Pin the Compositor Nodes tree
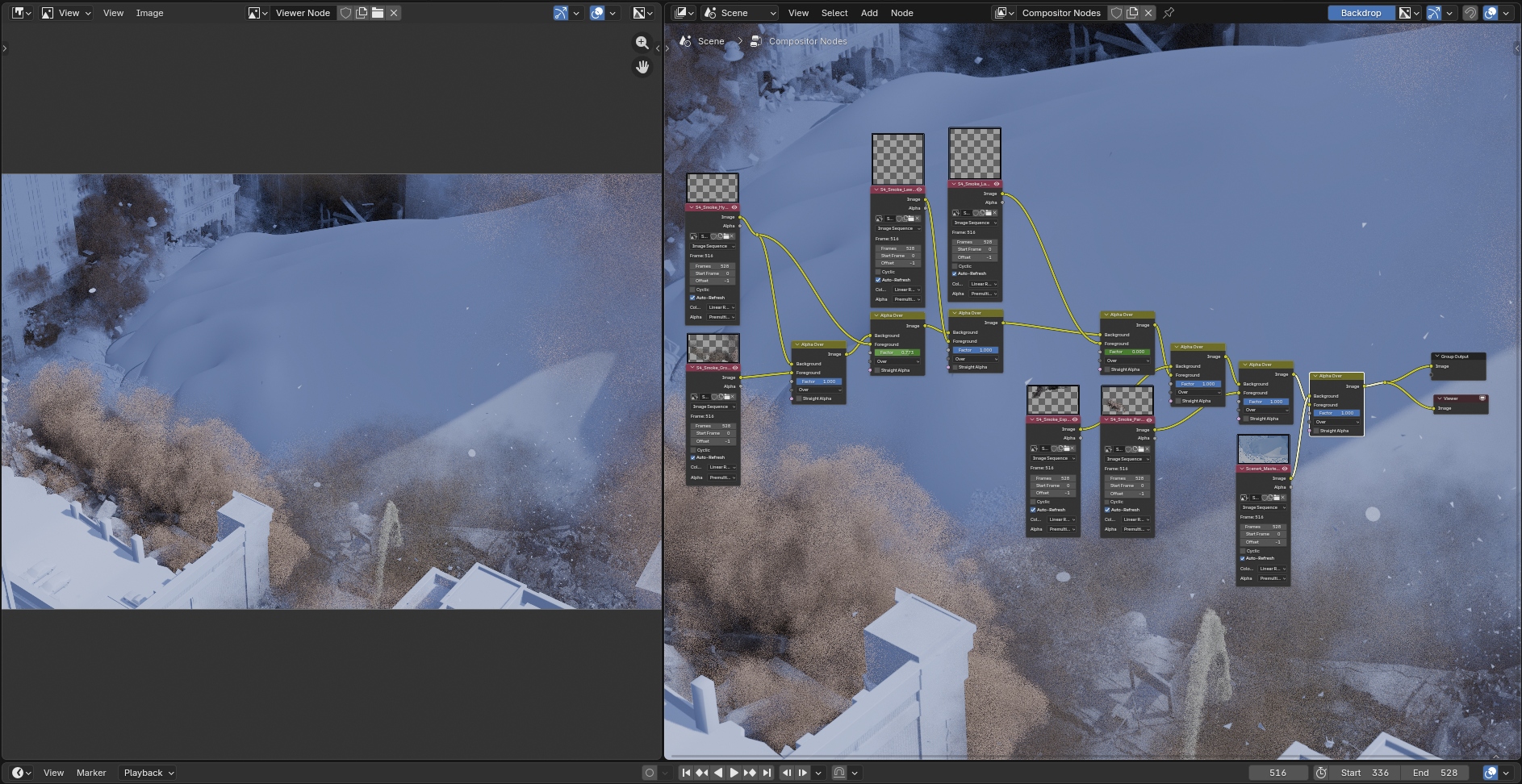 (1169, 13)
